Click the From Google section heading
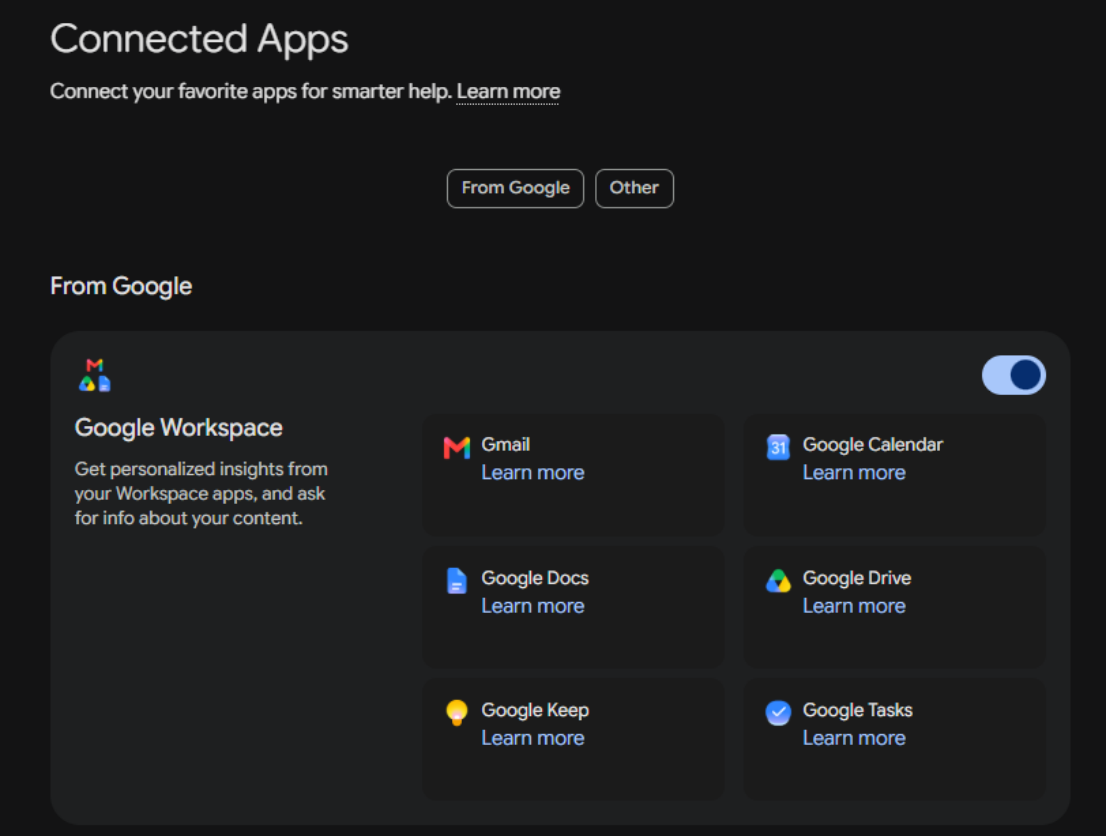The image size is (1106, 837). click(x=121, y=286)
